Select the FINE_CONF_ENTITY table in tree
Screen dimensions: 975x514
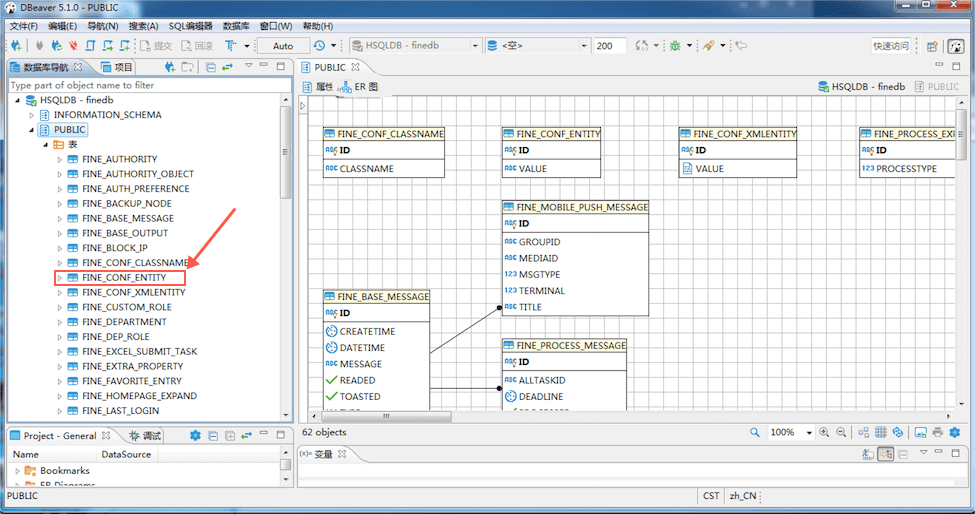tap(124, 277)
